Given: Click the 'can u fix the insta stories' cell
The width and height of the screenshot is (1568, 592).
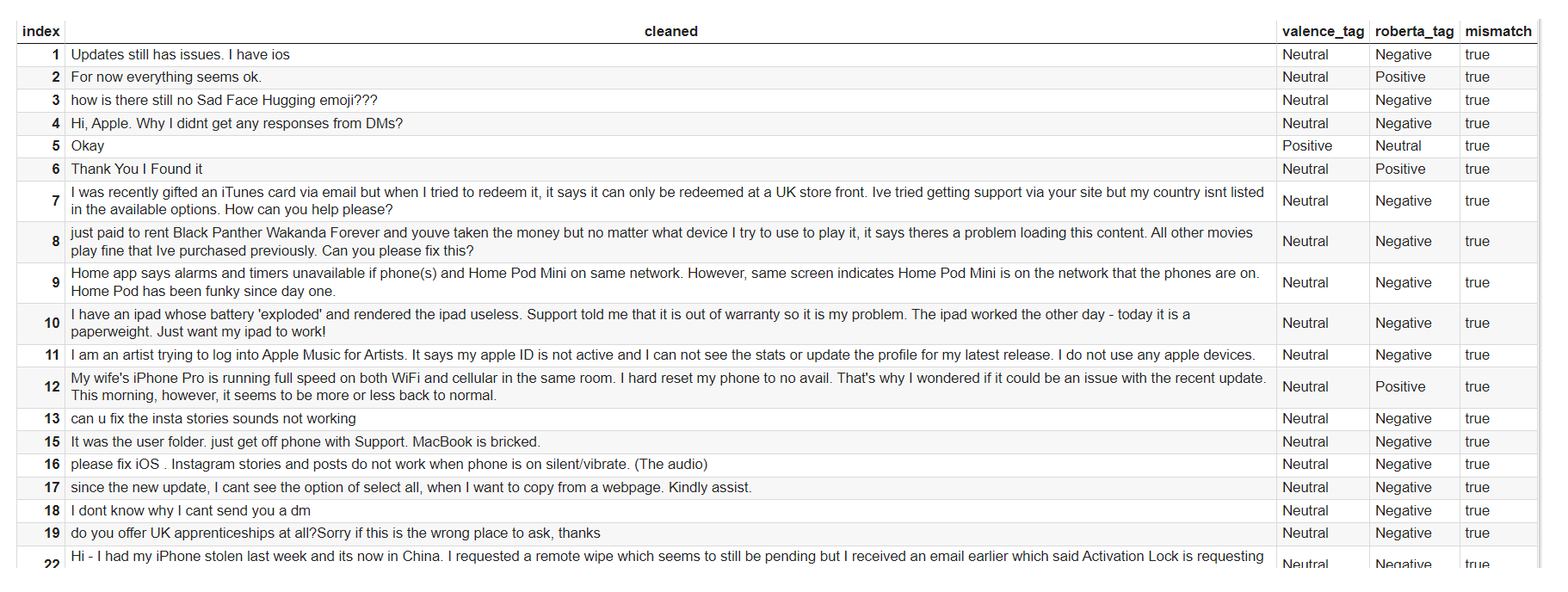Looking at the screenshot, I should [x=213, y=419].
